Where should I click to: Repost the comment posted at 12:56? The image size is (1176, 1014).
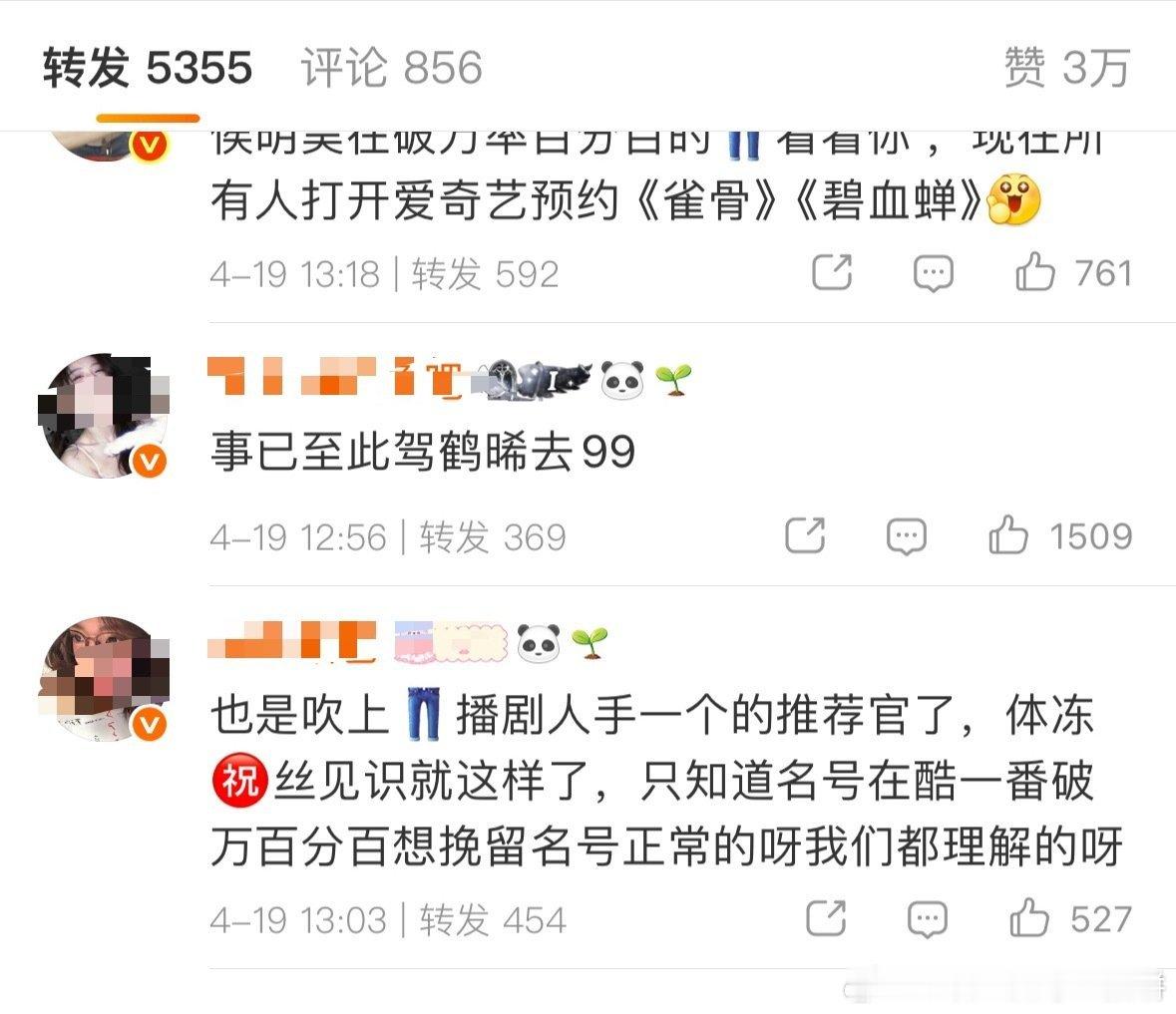[x=805, y=535]
